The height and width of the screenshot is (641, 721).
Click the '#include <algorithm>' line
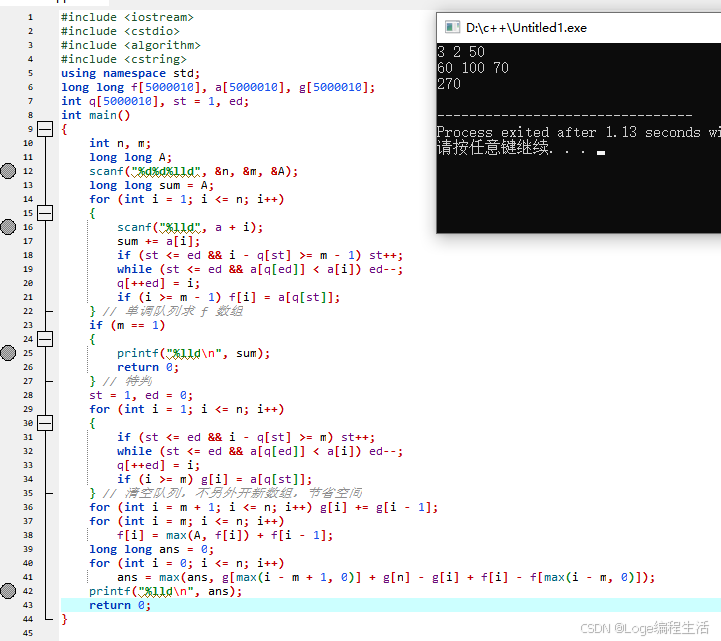(x=131, y=45)
